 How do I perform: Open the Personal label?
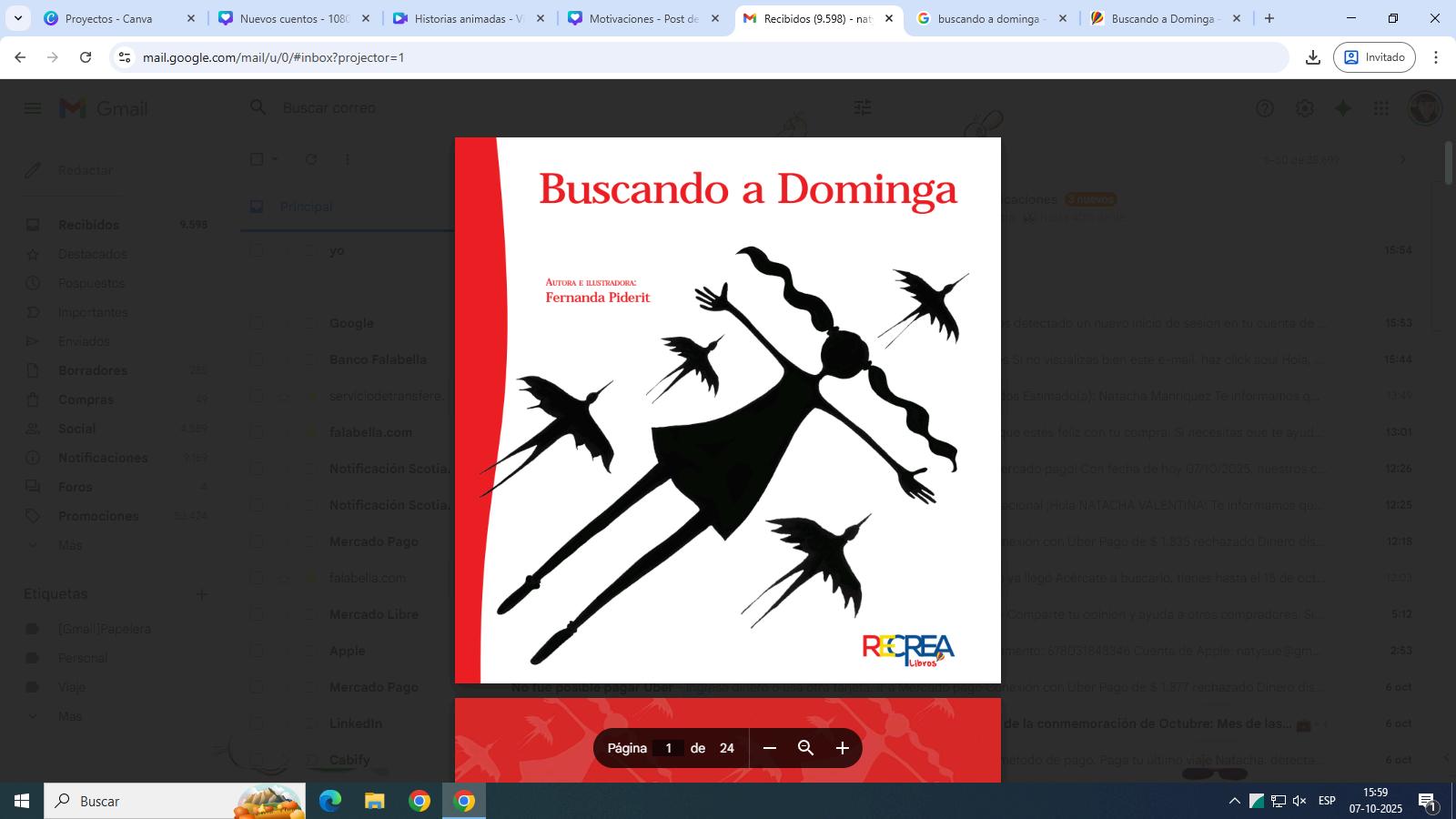83,658
